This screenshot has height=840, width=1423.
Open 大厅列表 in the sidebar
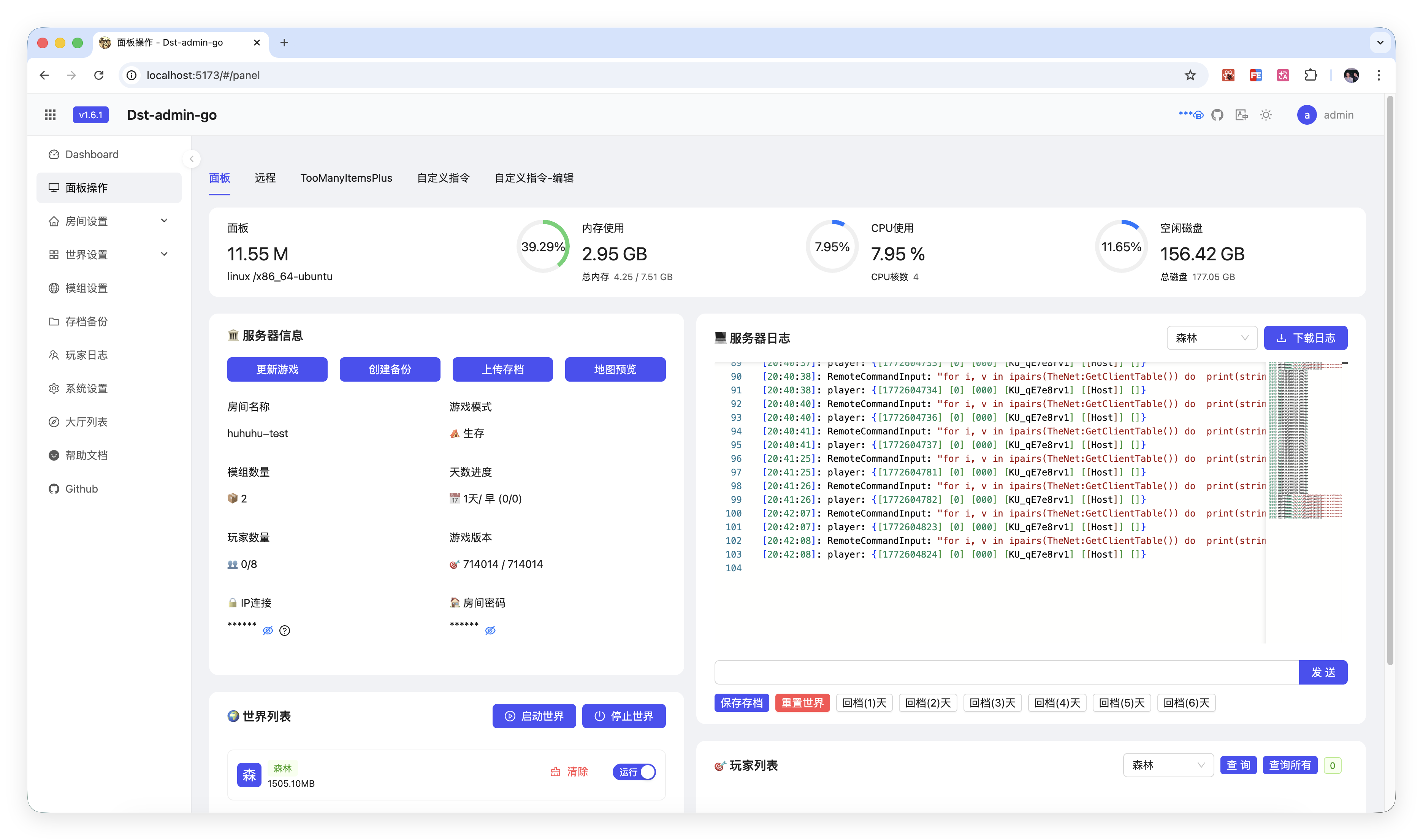[109, 422]
